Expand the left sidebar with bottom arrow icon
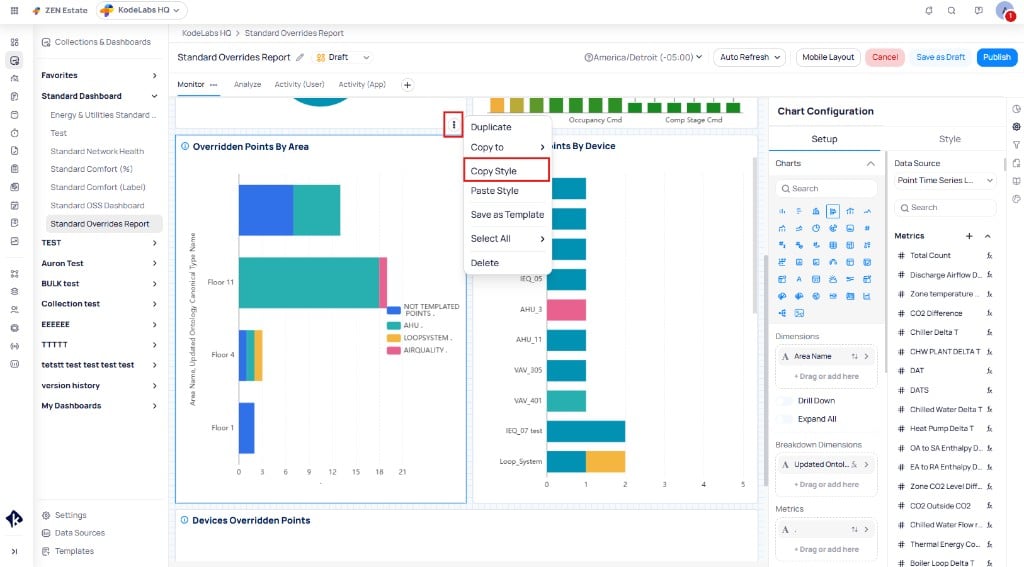Viewport: 1024px width, 567px height. tap(14, 551)
